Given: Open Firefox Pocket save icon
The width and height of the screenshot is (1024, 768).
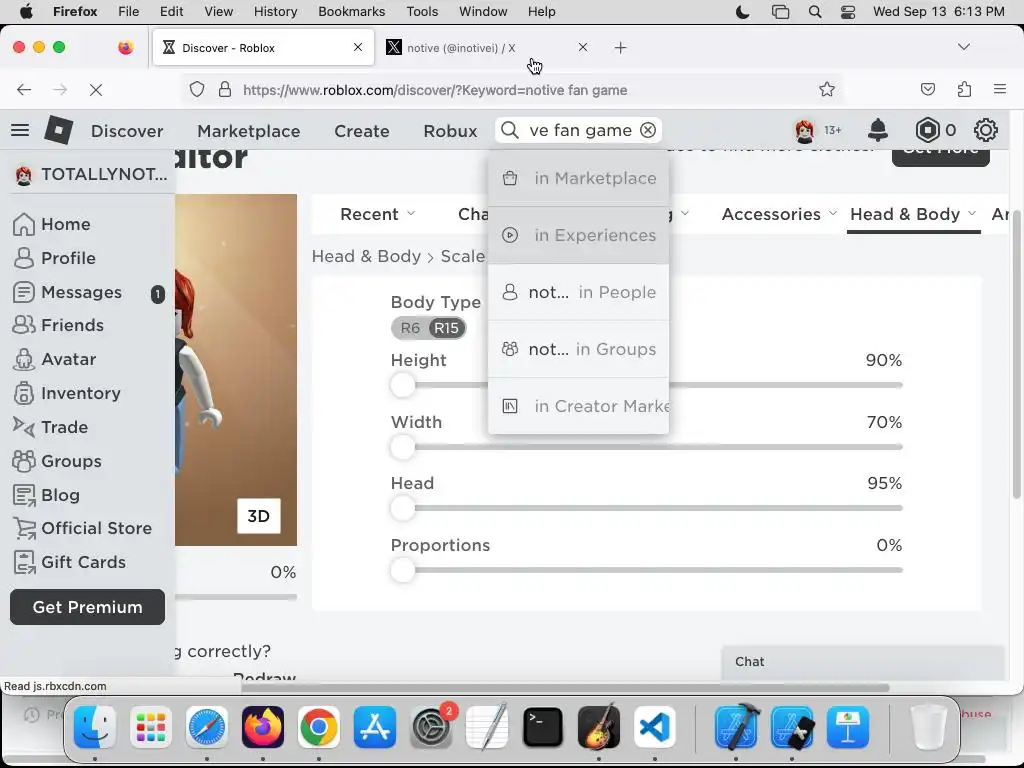Looking at the screenshot, I should [927, 89].
